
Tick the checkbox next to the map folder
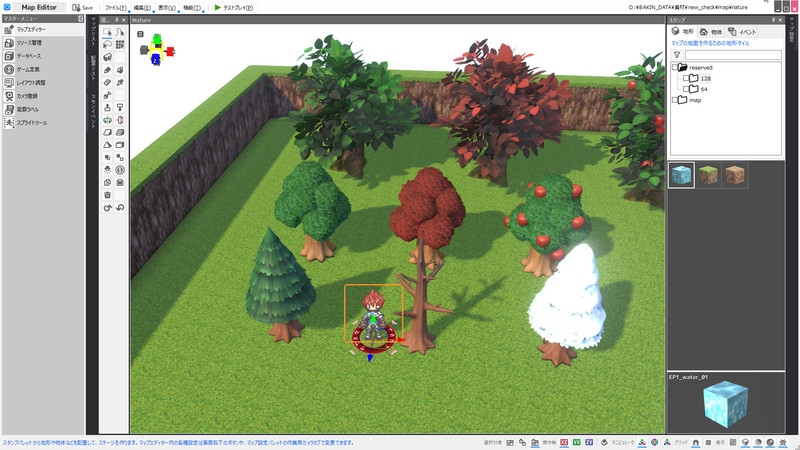coord(674,99)
